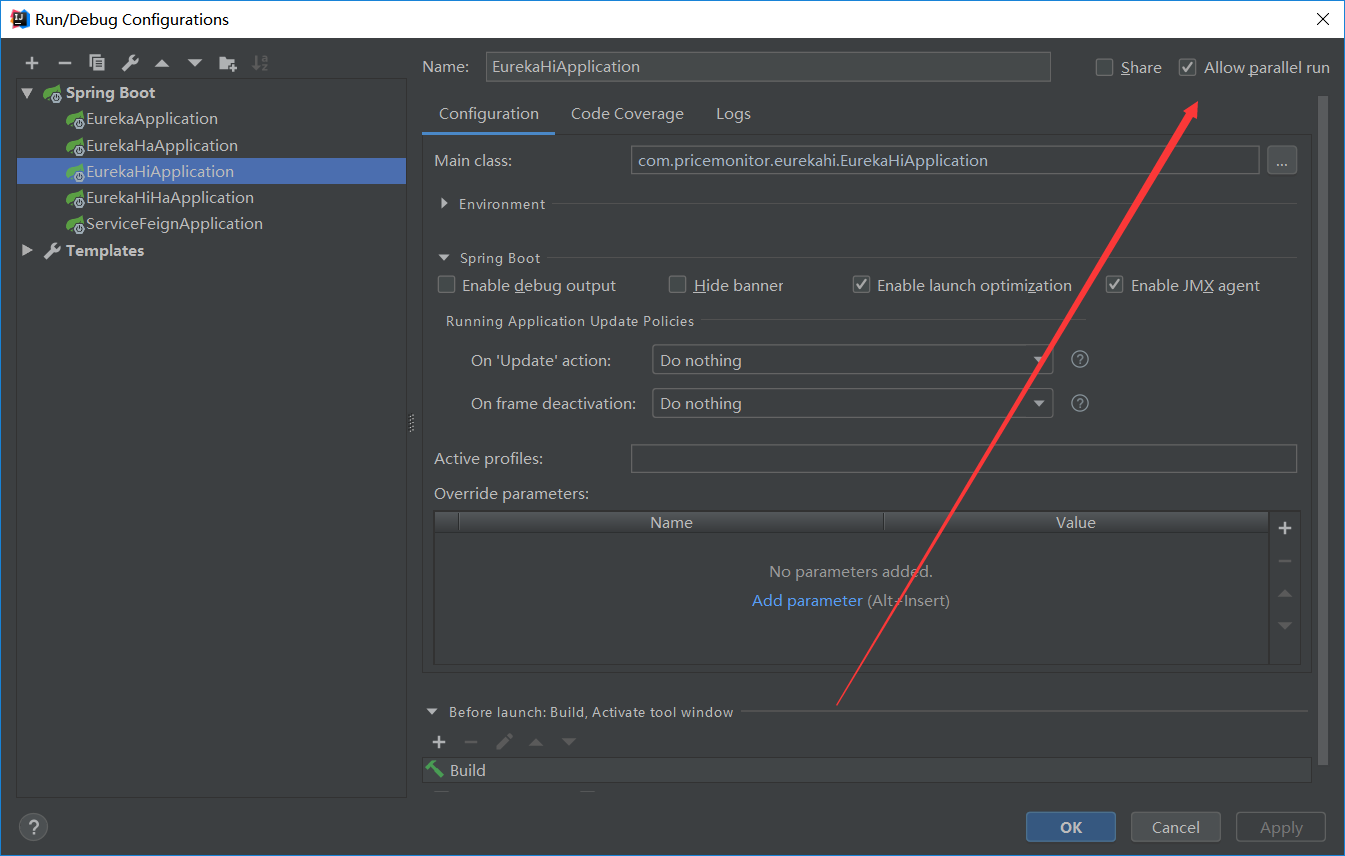
Task: Open edit templates wrench icon
Action: (x=130, y=63)
